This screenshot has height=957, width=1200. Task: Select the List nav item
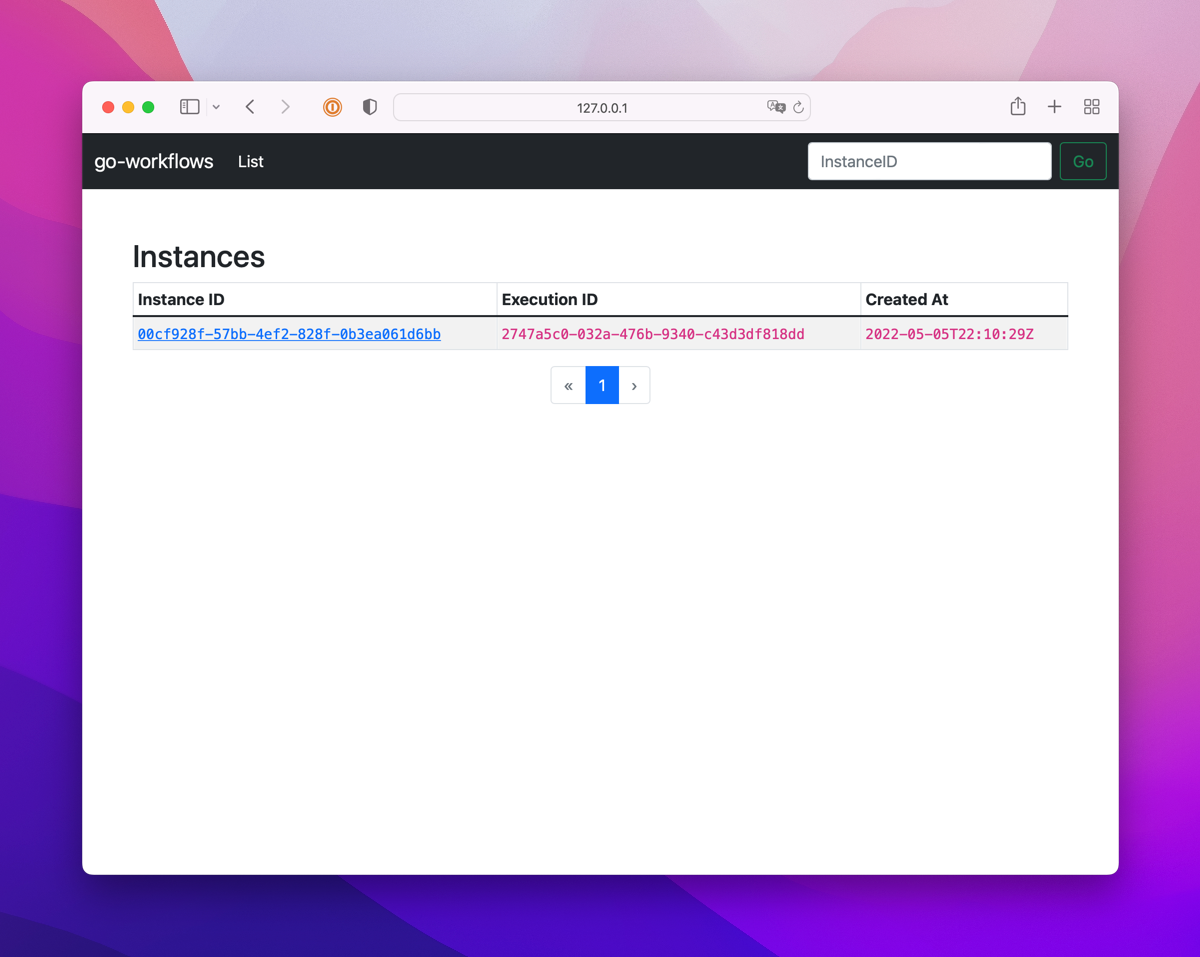pyautogui.click(x=251, y=161)
